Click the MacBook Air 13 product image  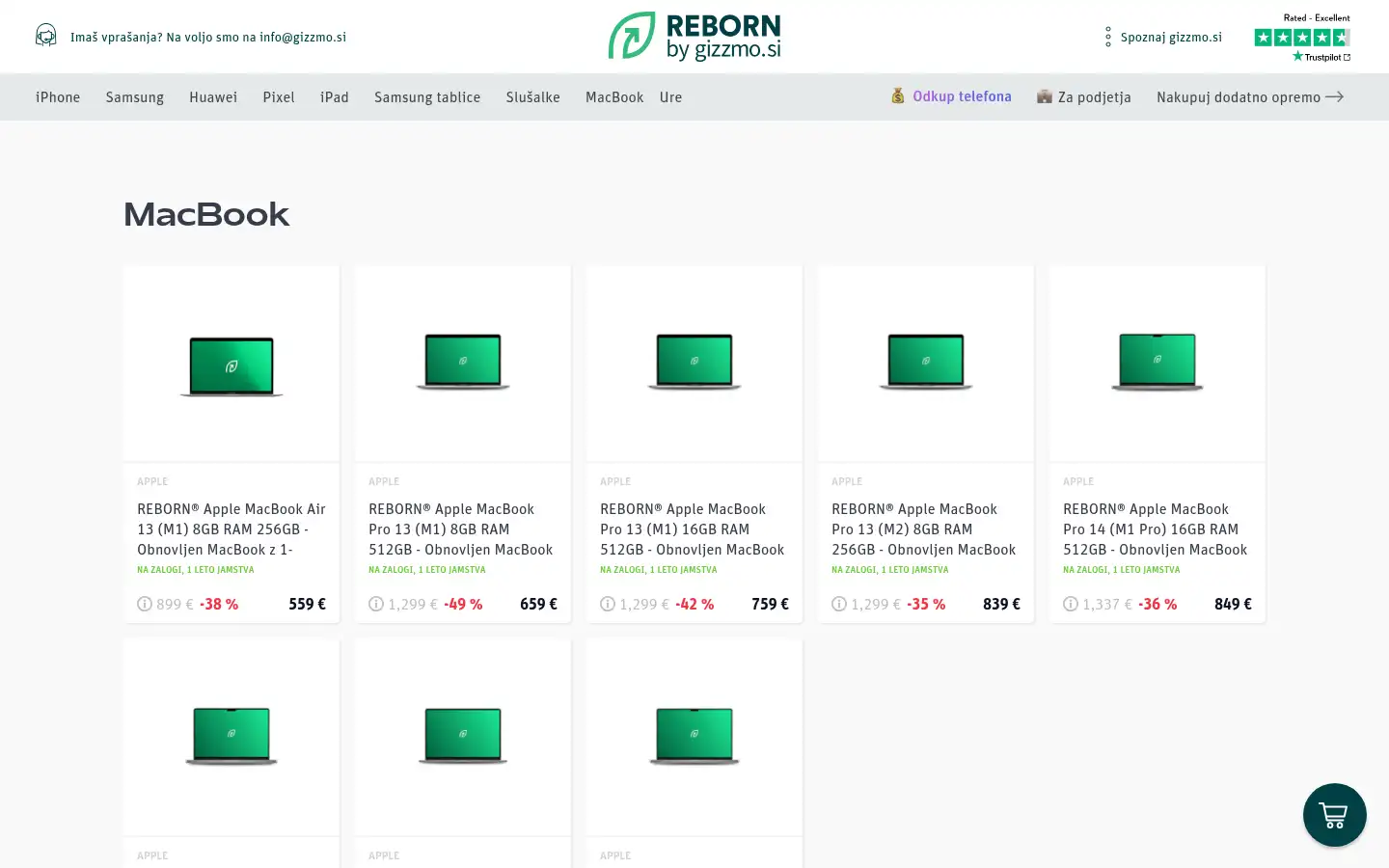[x=231, y=366]
